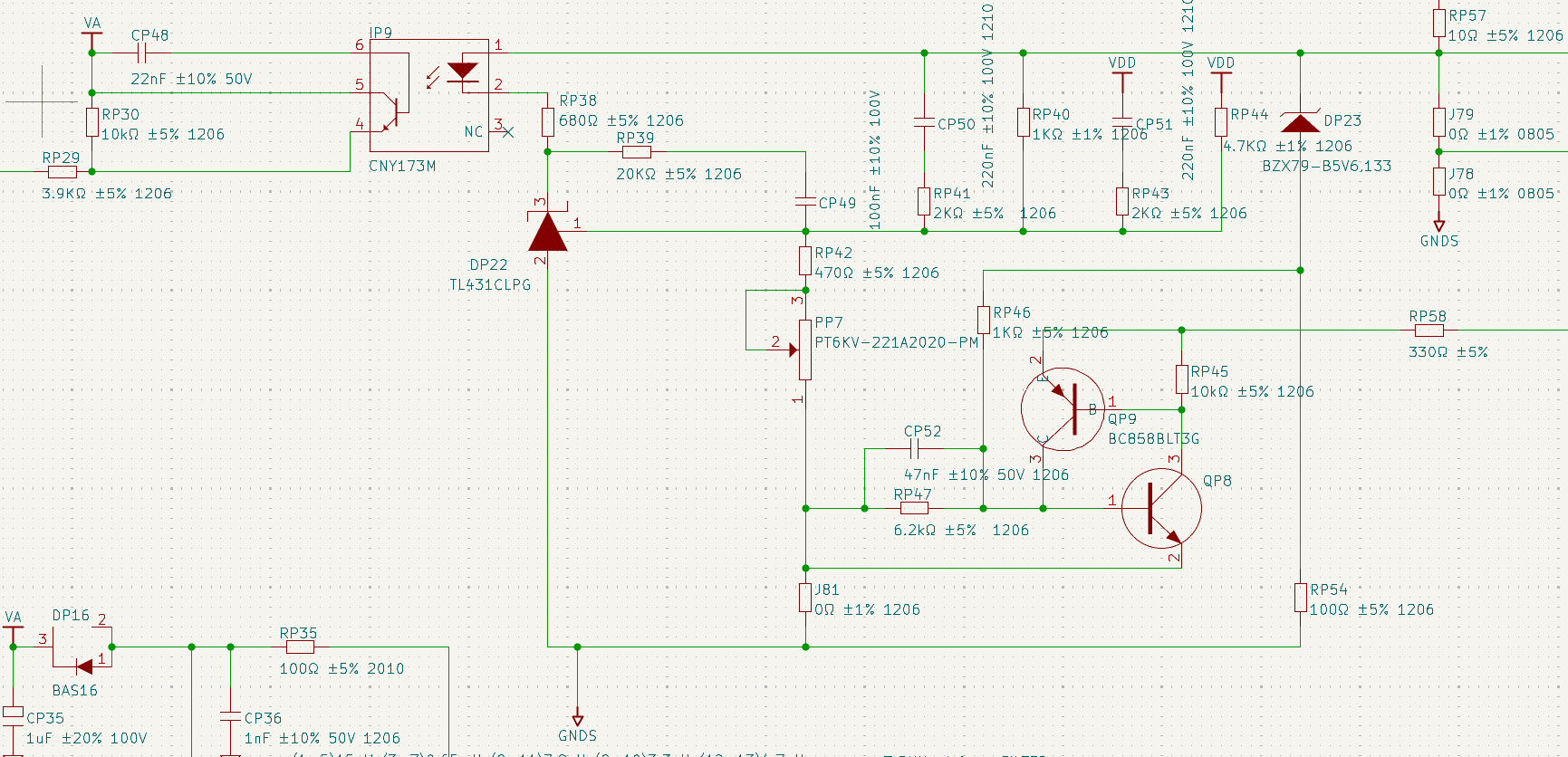This screenshot has width=1568, height=757.
Task: Select the PP7 potentiometer symbol
Action: [x=803, y=350]
